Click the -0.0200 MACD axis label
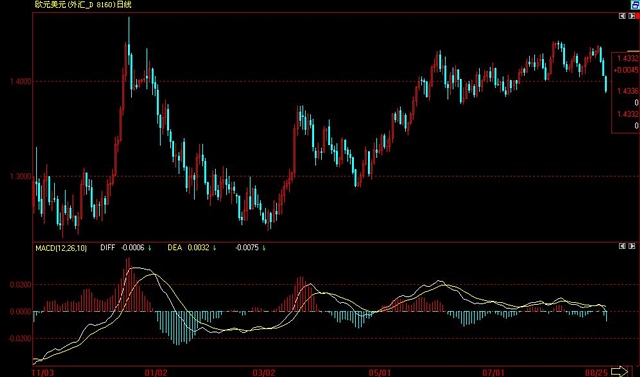Image resolution: width=640 pixels, height=377 pixels. pyautogui.click(x=20, y=338)
